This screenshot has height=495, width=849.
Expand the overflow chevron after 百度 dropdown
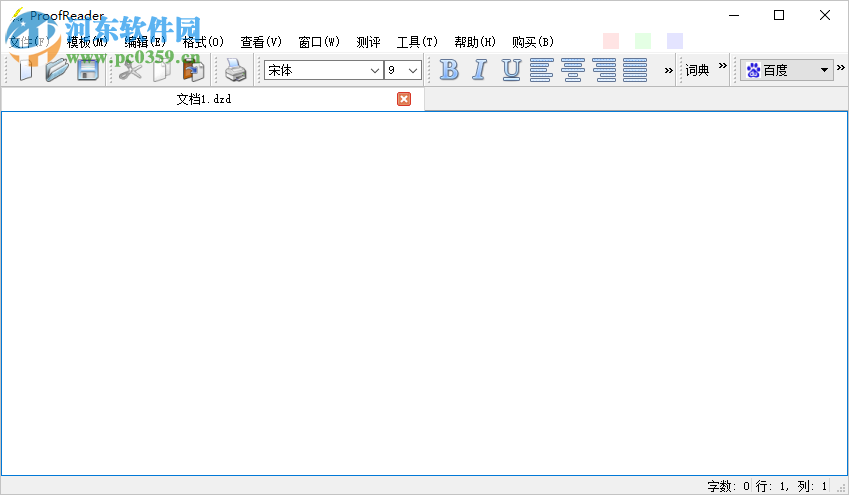(x=840, y=67)
